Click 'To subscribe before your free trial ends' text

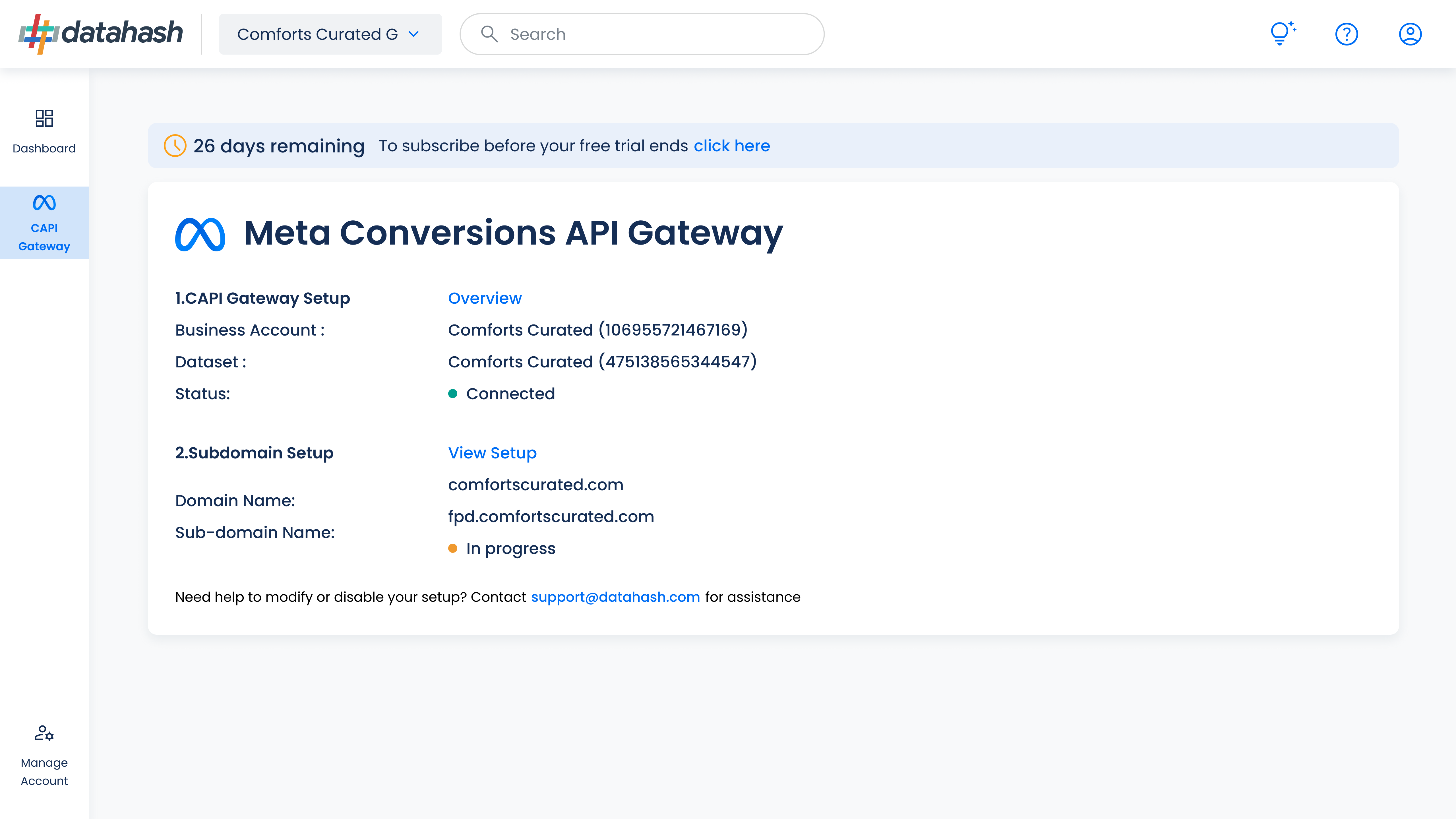click(533, 146)
